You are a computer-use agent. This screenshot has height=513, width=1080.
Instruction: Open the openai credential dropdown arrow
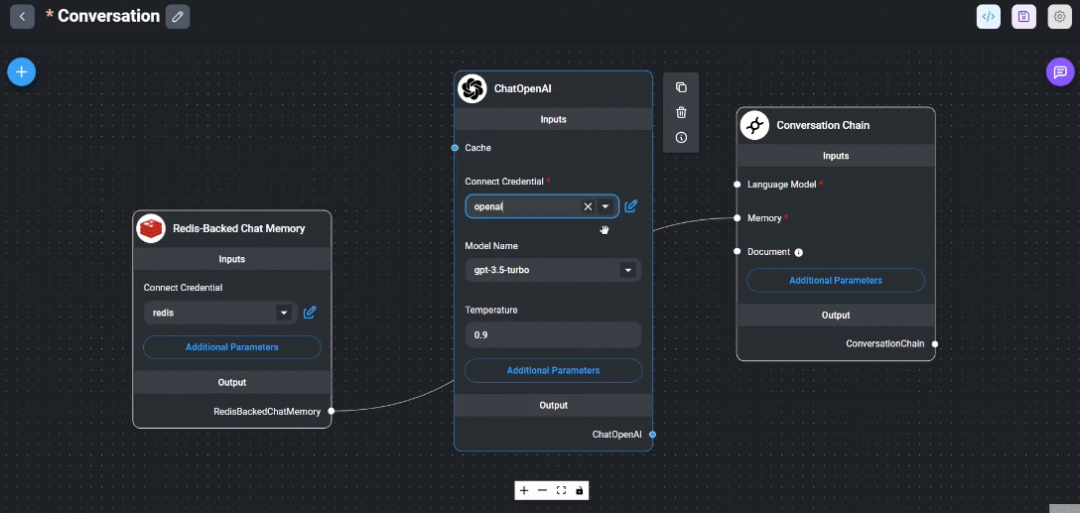(605, 207)
